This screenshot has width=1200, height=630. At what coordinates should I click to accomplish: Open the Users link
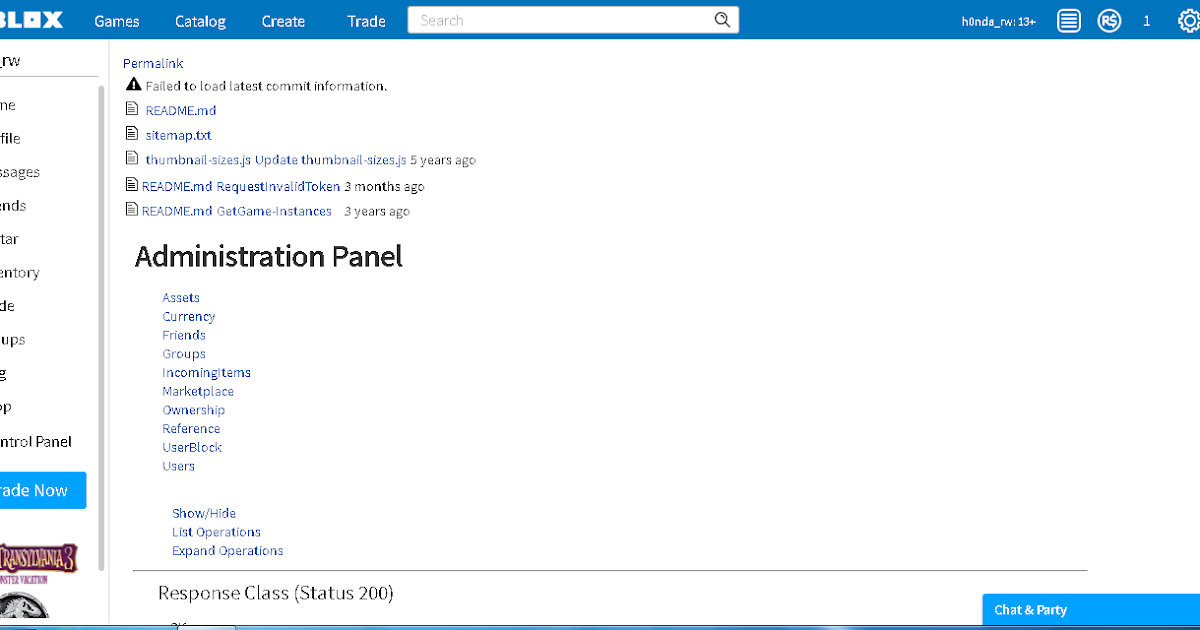(x=179, y=466)
